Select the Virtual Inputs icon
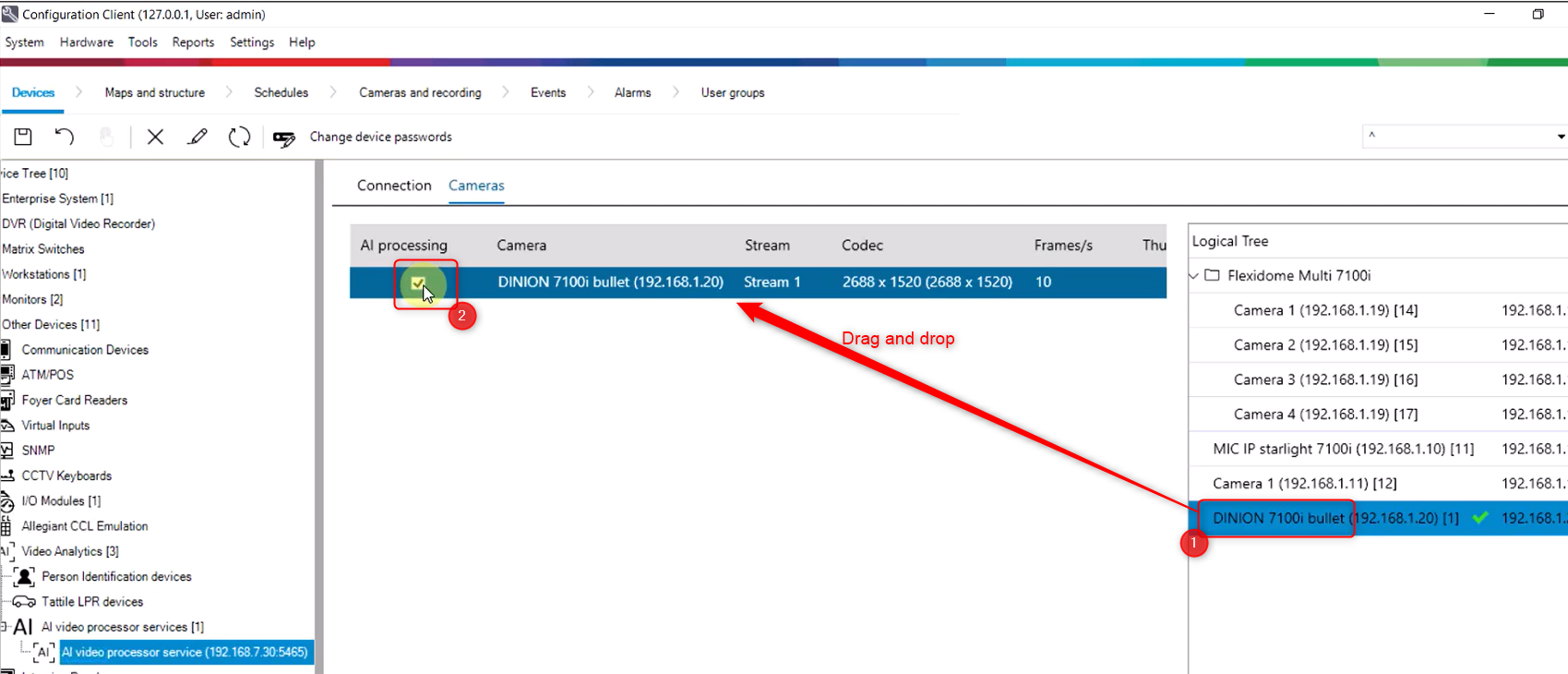Image resolution: width=1568 pixels, height=674 pixels. pos(7,426)
